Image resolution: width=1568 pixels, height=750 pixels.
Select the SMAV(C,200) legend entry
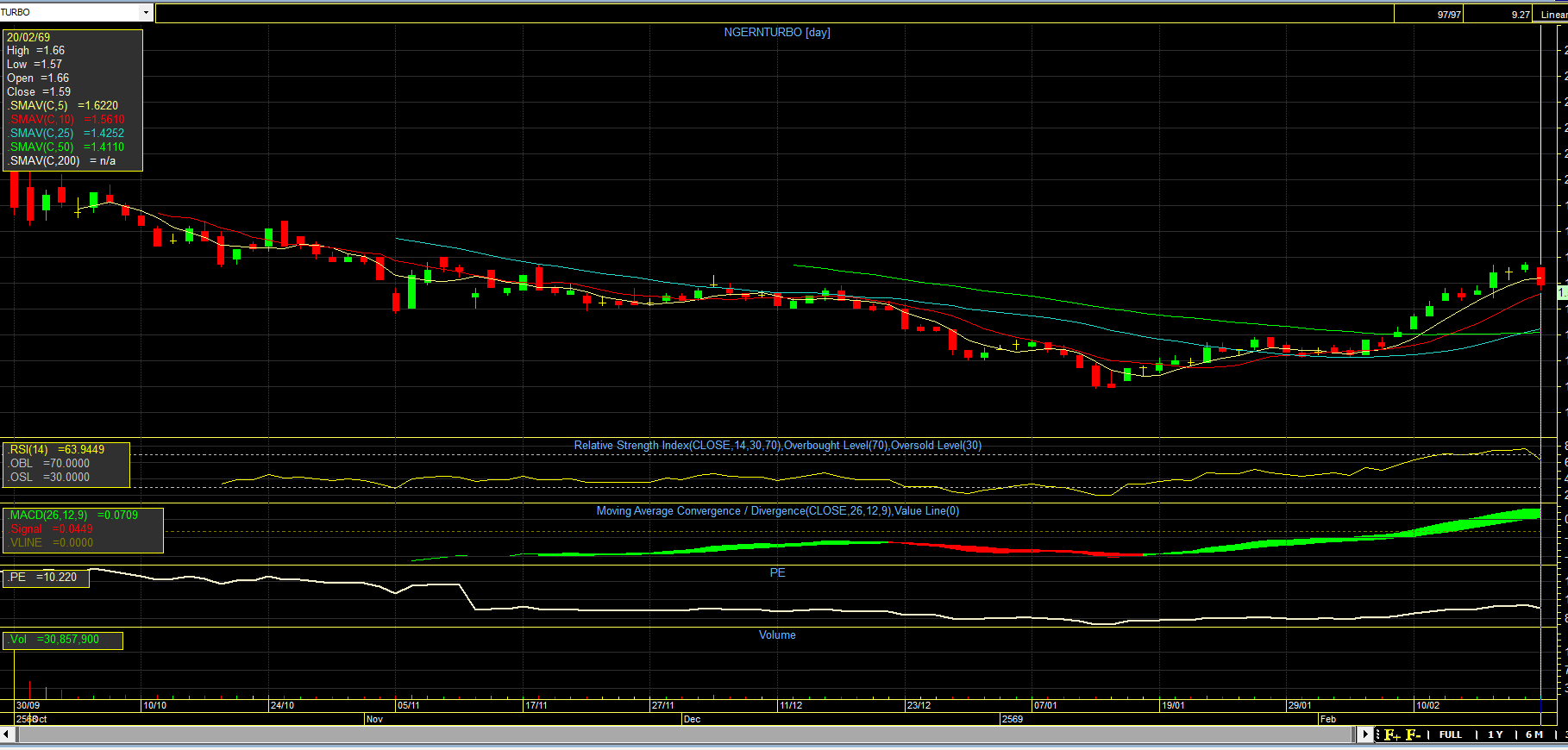click(62, 161)
